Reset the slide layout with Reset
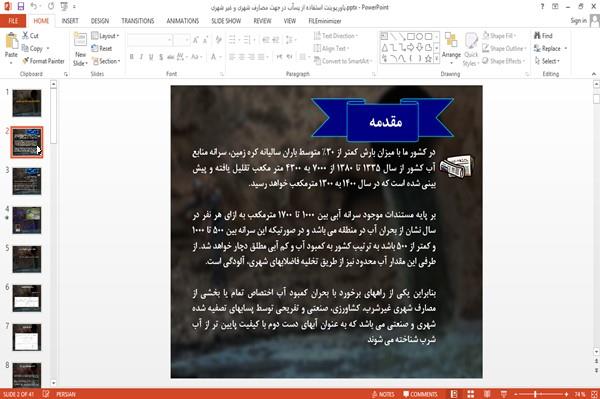 (x=102, y=48)
